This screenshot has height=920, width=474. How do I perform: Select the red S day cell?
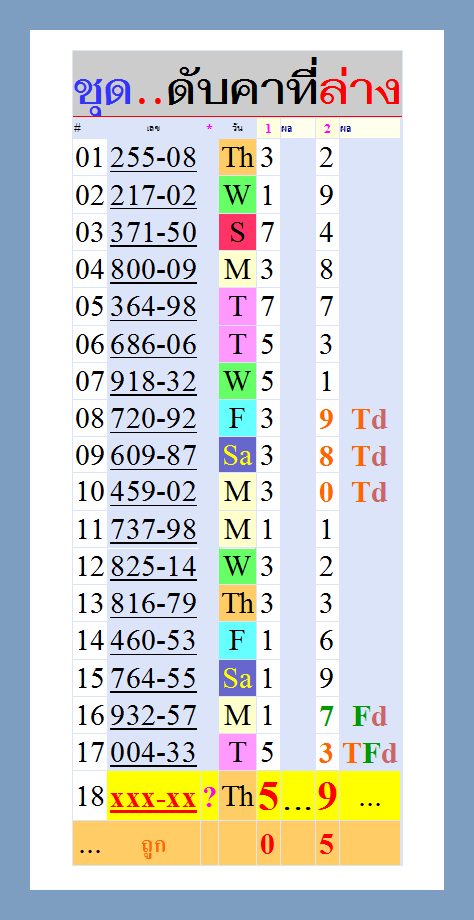point(238,232)
